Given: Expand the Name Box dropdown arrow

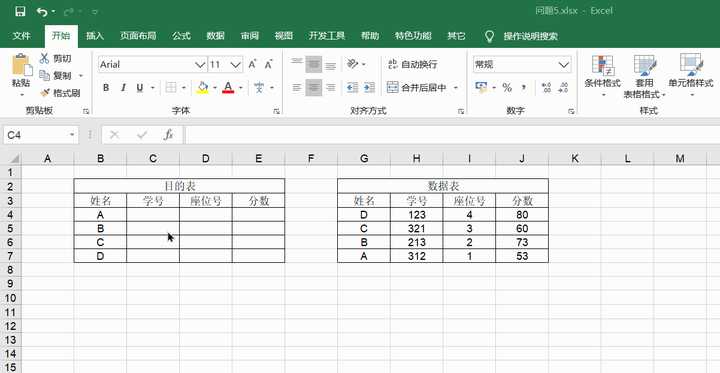Looking at the screenshot, I should click(x=72, y=135).
